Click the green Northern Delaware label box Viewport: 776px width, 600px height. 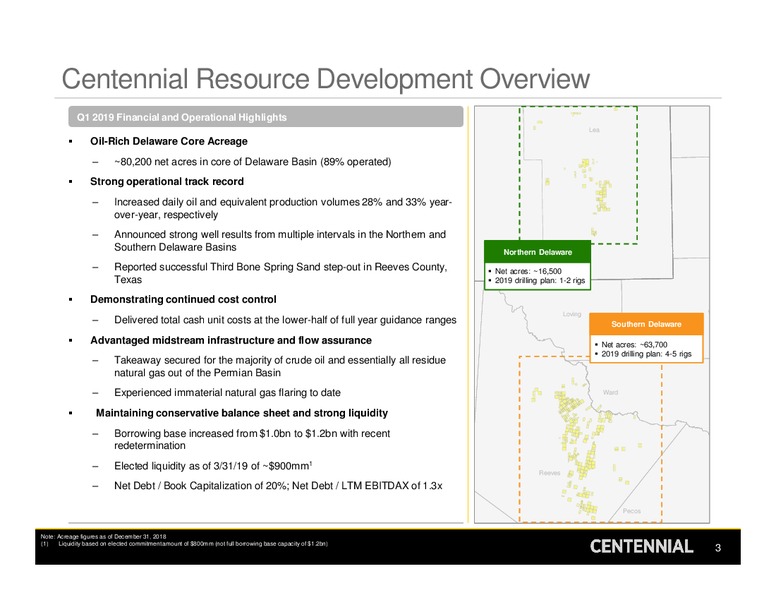tap(537, 252)
